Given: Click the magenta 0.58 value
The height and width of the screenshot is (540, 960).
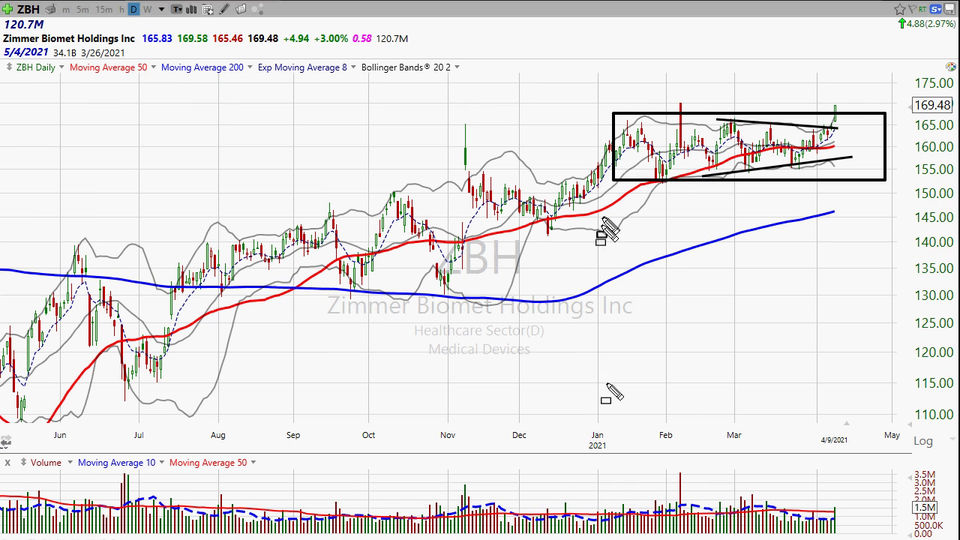Looking at the screenshot, I should pyautogui.click(x=362, y=38).
